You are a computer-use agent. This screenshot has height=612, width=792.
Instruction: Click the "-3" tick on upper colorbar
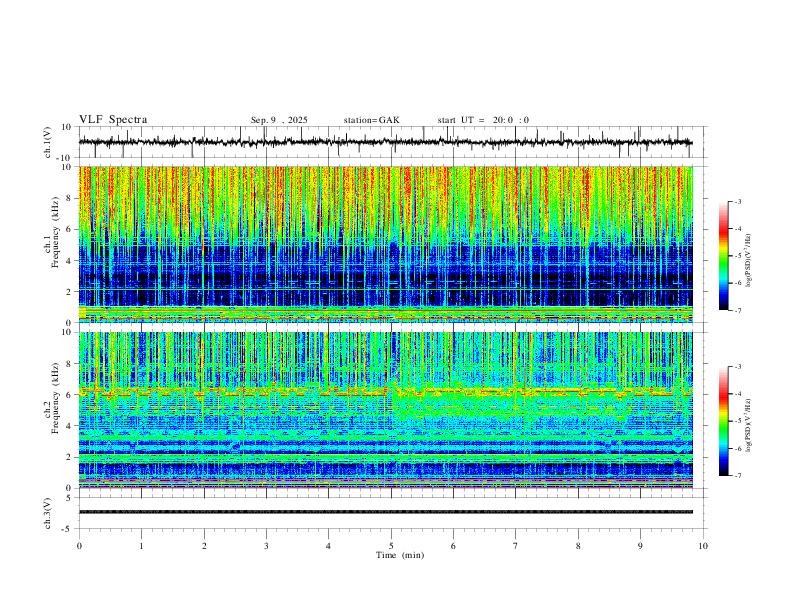[x=737, y=201]
